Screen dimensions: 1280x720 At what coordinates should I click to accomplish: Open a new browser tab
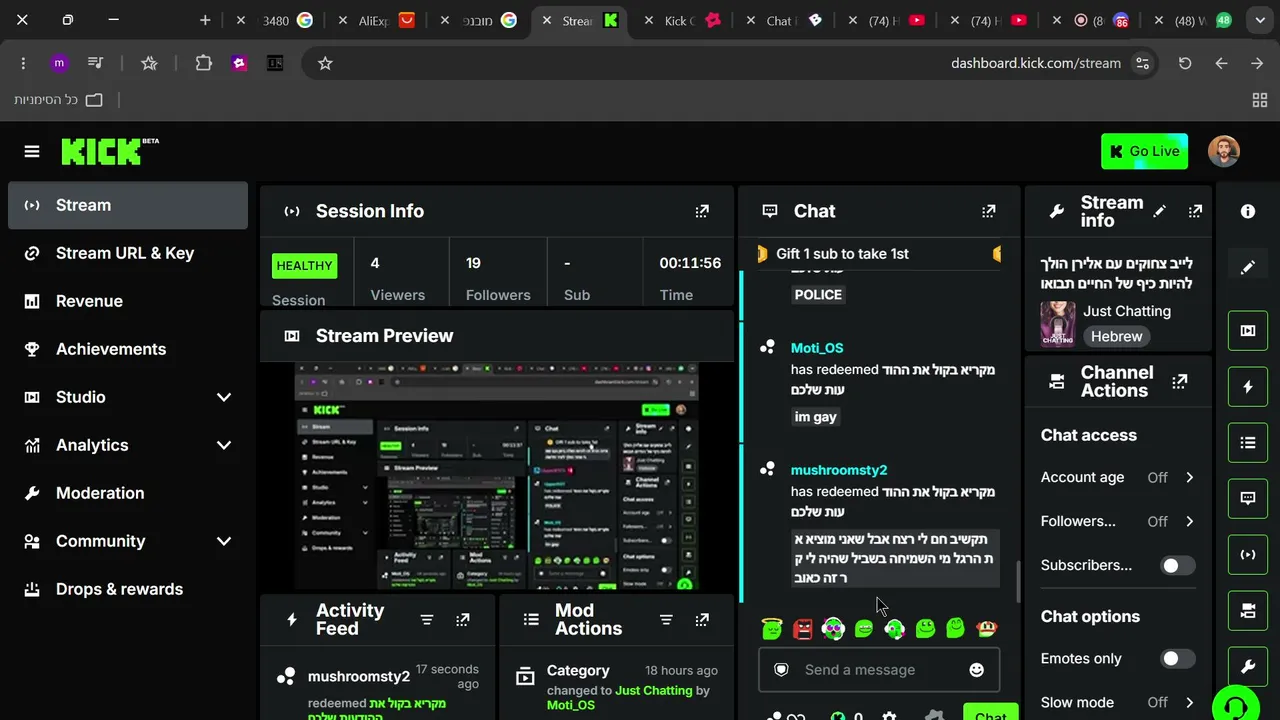[205, 20]
